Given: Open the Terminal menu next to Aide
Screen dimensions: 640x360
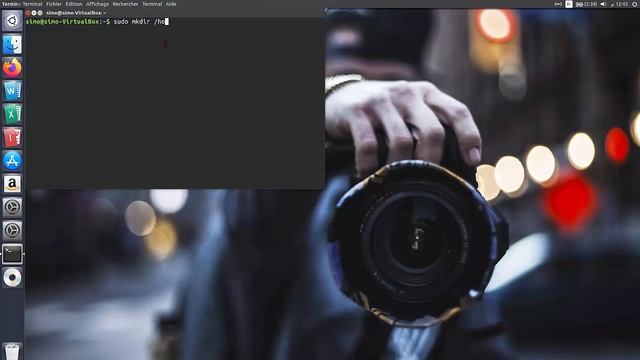Looking at the screenshot, I should pos(152,4).
